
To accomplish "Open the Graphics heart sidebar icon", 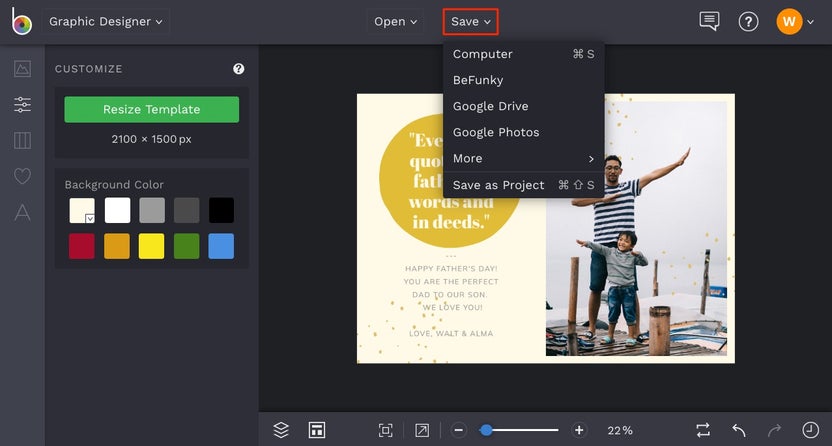I will 22,176.
